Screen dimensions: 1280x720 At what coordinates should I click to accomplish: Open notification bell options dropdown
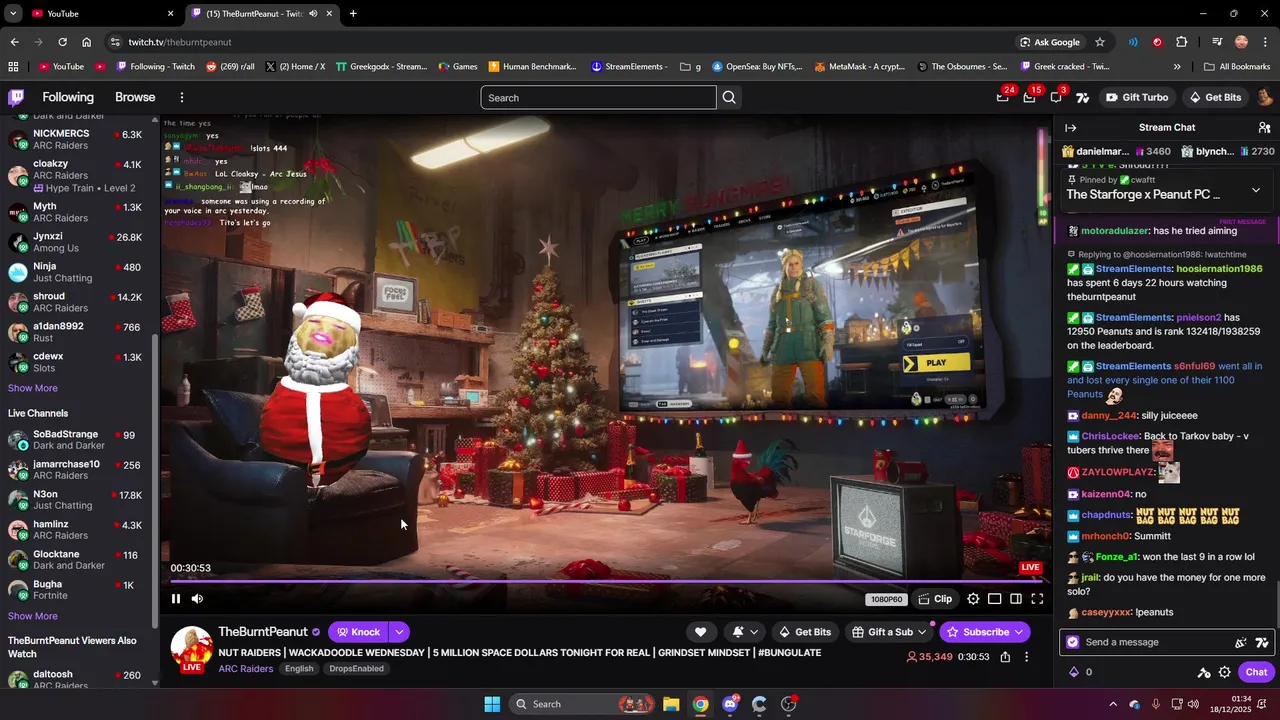745,632
